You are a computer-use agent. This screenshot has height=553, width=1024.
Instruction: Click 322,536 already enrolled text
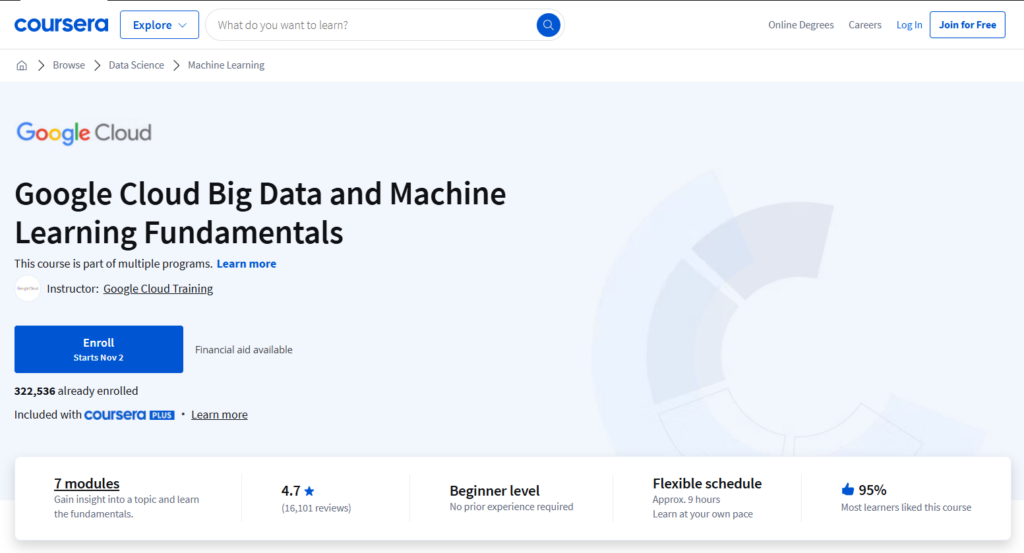tap(76, 391)
